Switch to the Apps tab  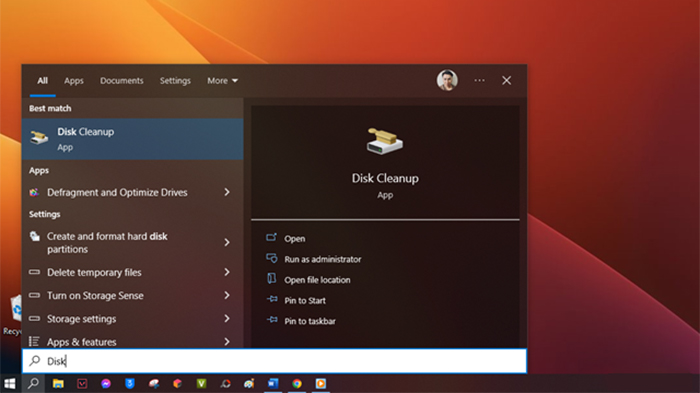[x=74, y=80]
